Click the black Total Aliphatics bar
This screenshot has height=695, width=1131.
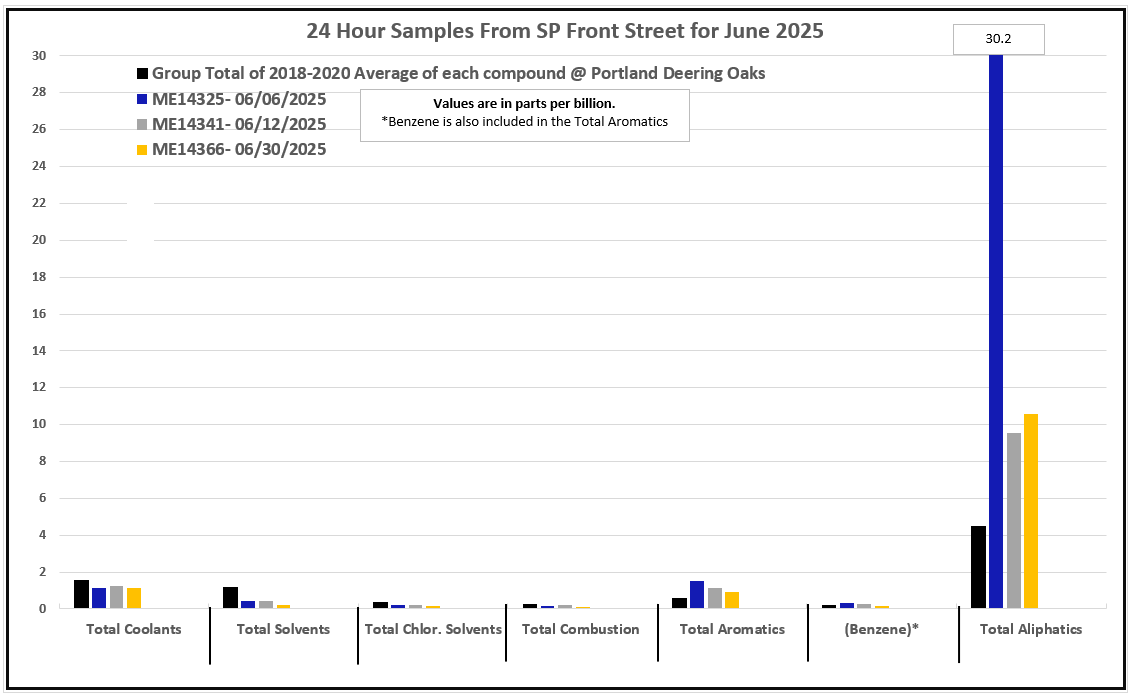pyautogui.click(x=978, y=566)
